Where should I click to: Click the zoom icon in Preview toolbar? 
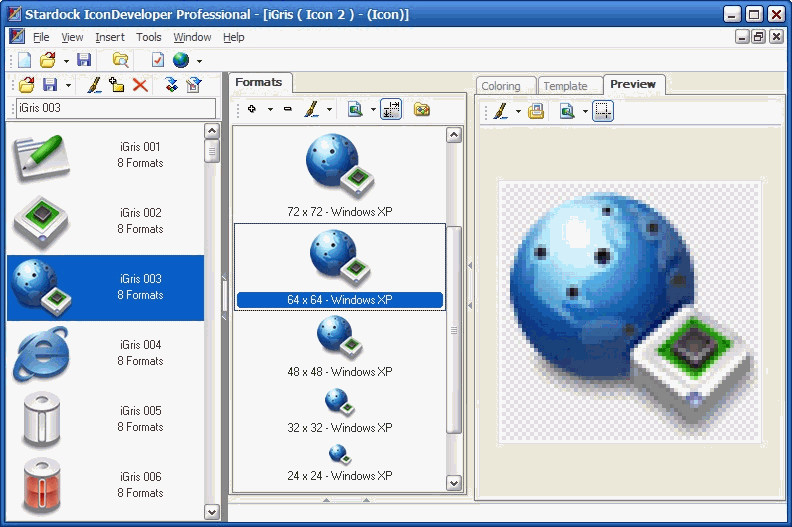tap(567, 111)
